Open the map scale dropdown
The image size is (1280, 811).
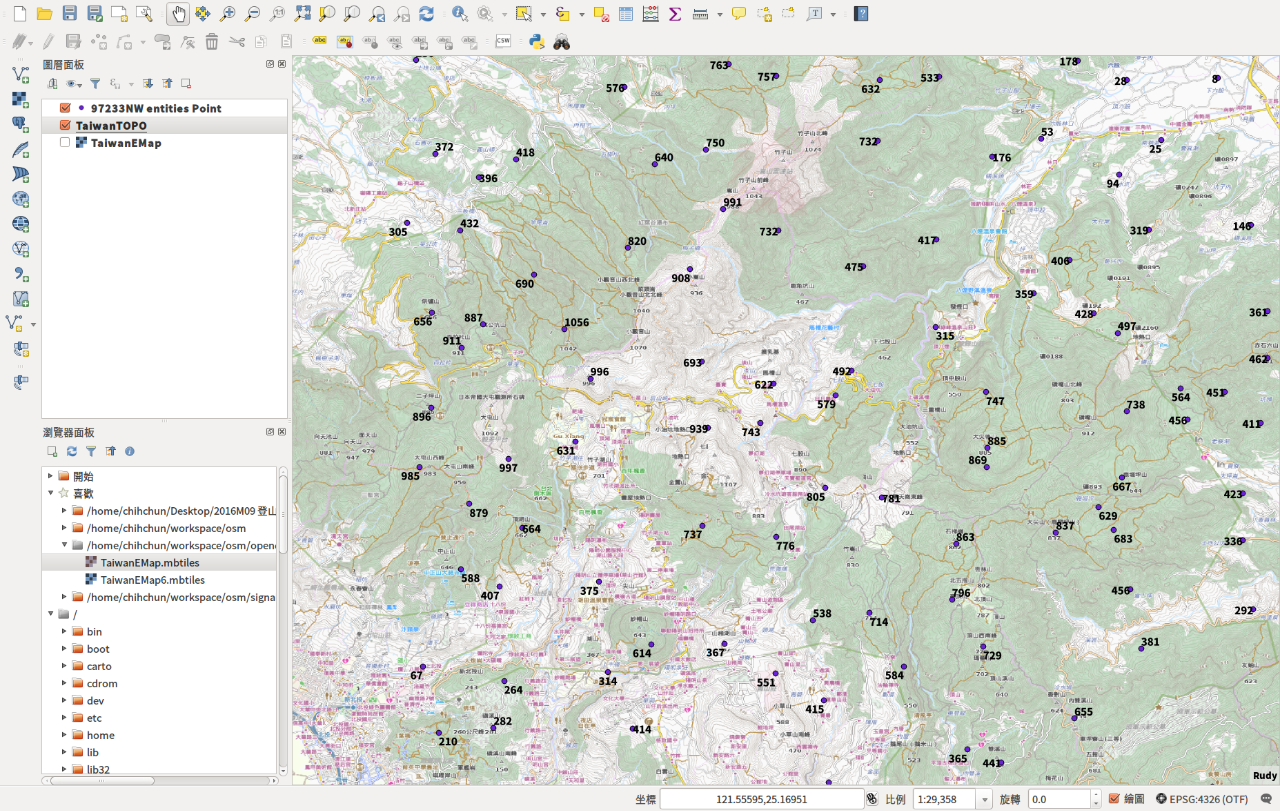pos(984,799)
